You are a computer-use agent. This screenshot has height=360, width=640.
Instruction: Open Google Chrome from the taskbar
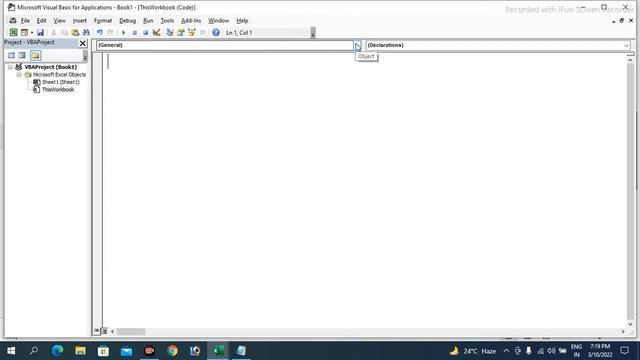[x=172, y=351]
